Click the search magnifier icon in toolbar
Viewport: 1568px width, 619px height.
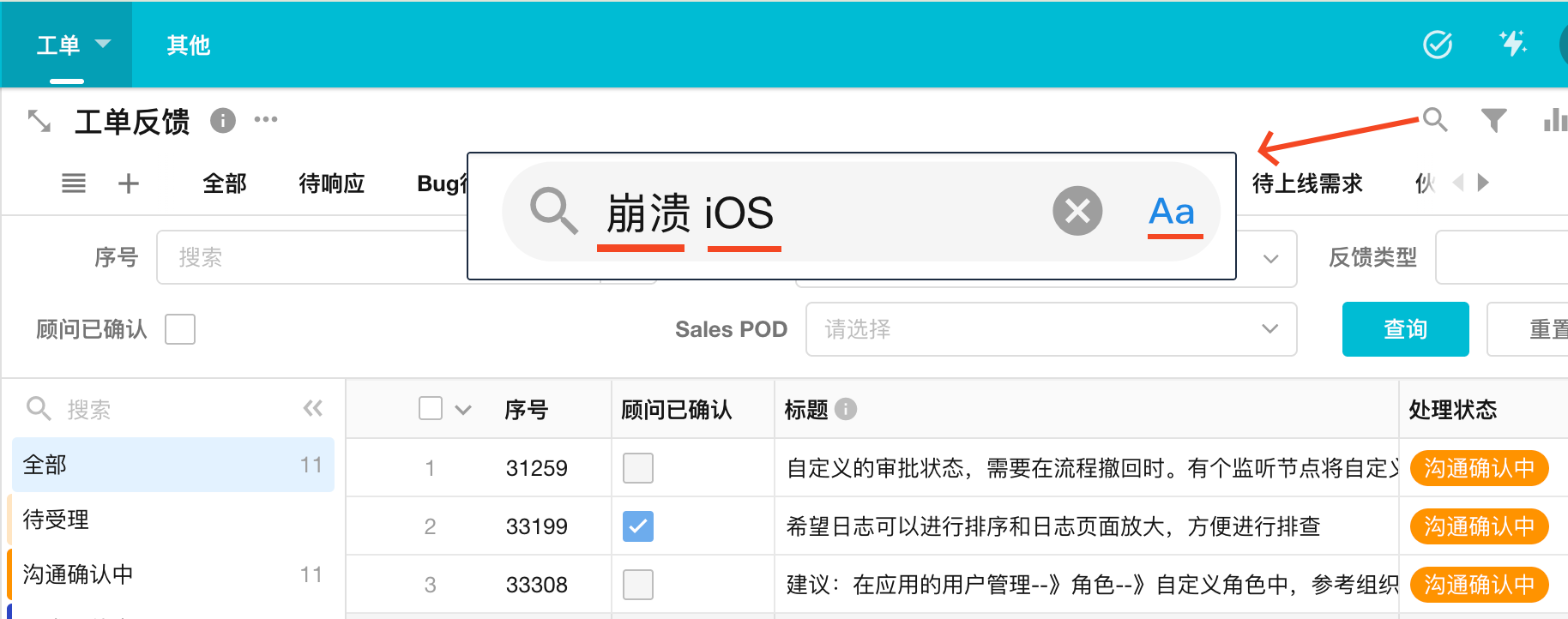tap(1434, 120)
